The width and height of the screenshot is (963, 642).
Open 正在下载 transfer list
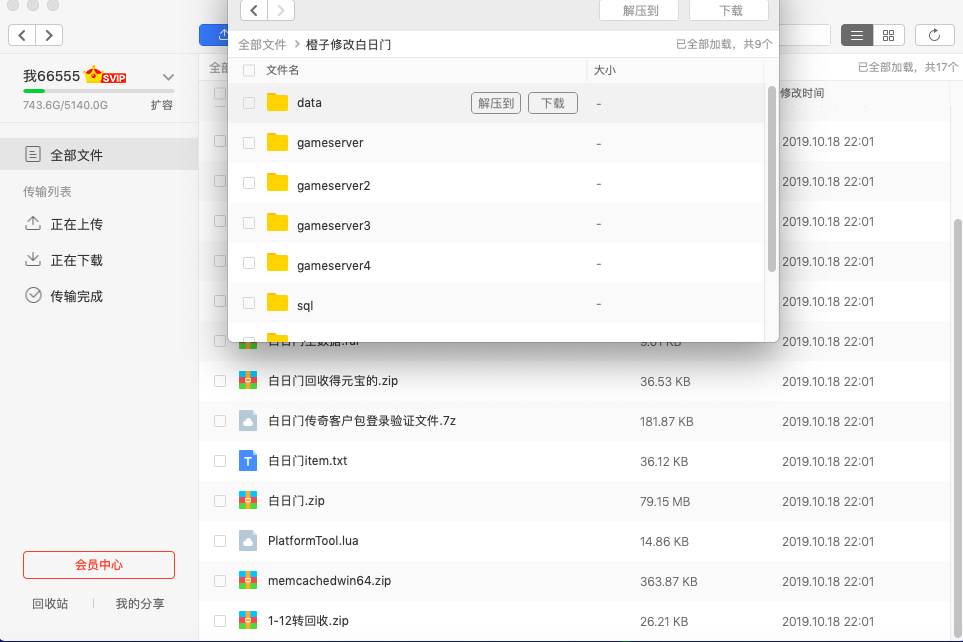[77, 260]
